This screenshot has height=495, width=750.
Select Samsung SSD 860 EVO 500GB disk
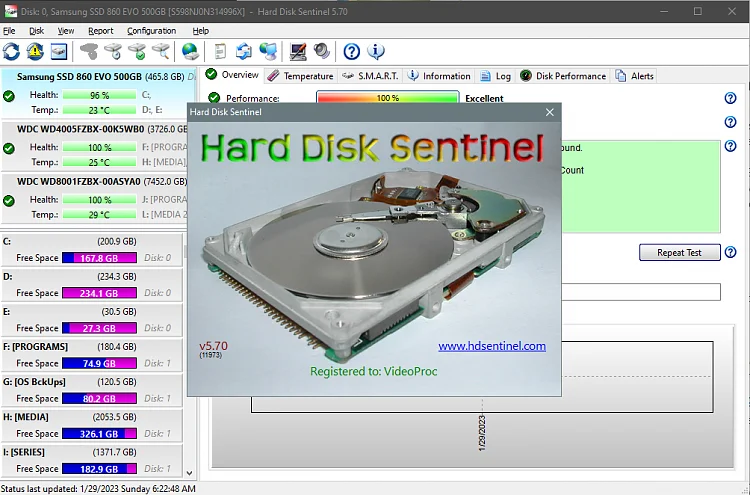tap(98, 94)
